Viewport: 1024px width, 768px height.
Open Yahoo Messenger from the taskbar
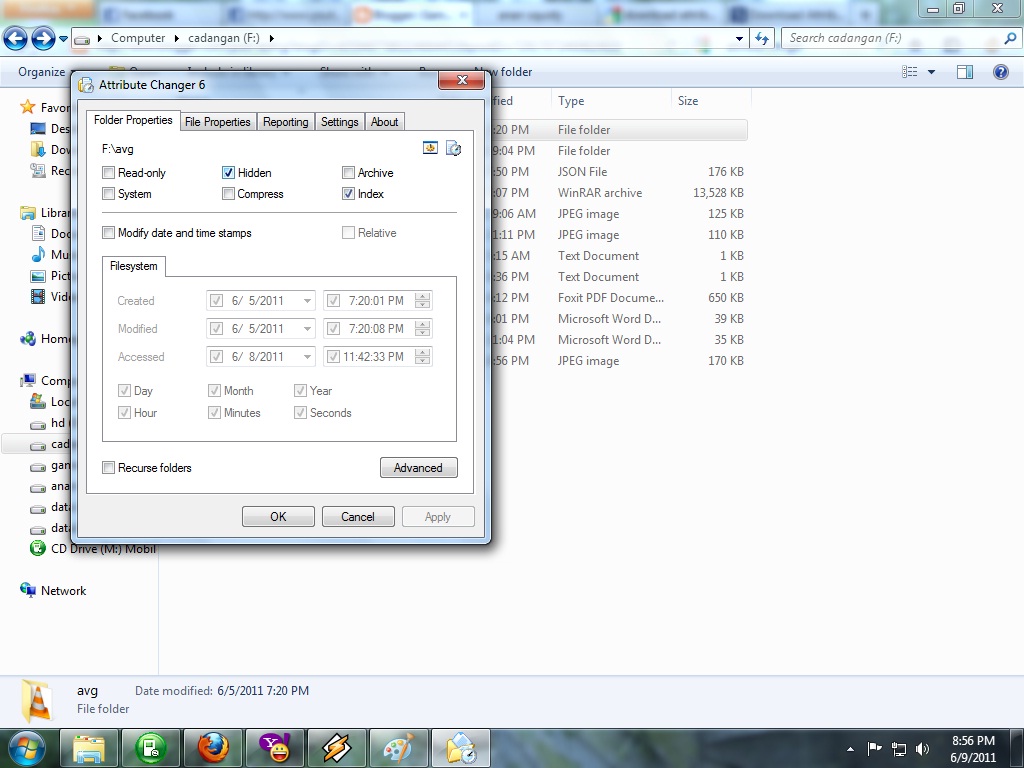point(274,748)
